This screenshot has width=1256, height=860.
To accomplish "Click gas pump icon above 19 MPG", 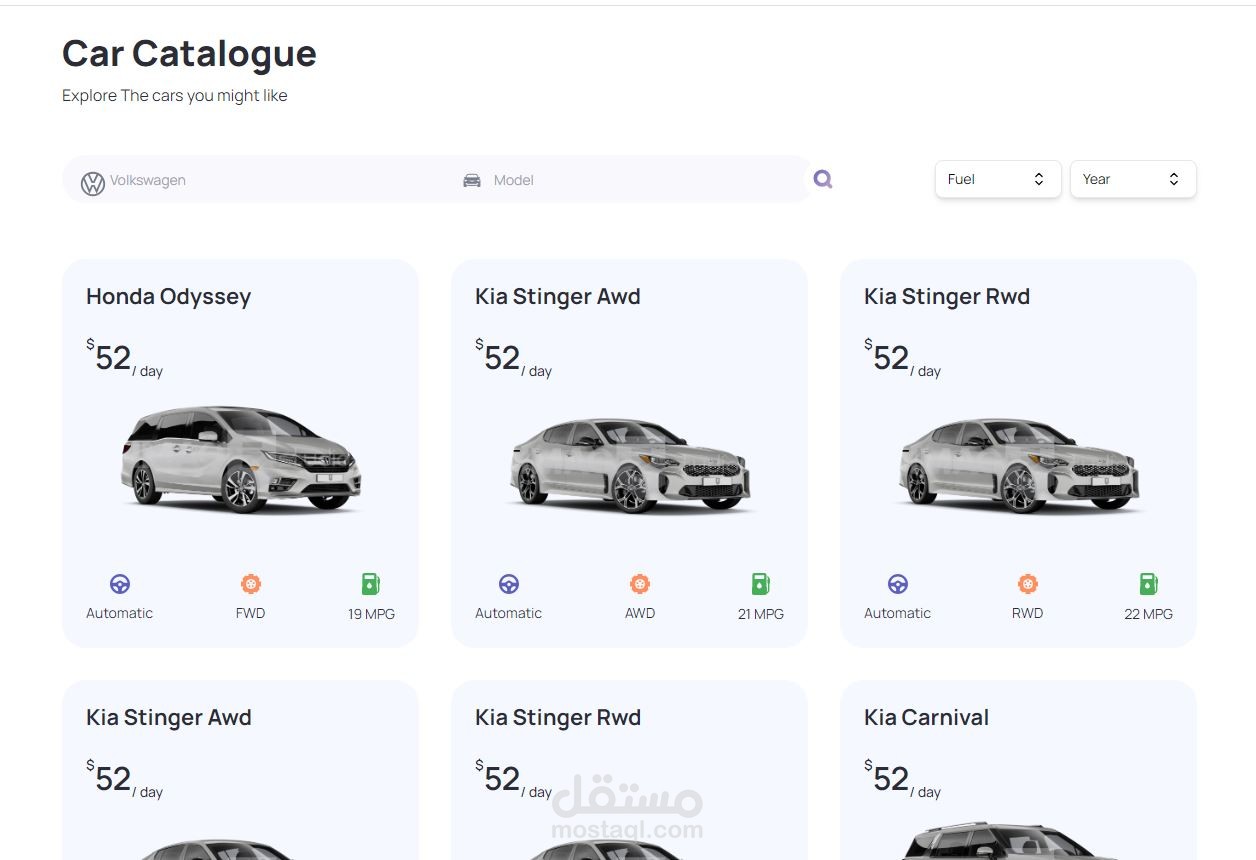I will click(x=371, y=584).
